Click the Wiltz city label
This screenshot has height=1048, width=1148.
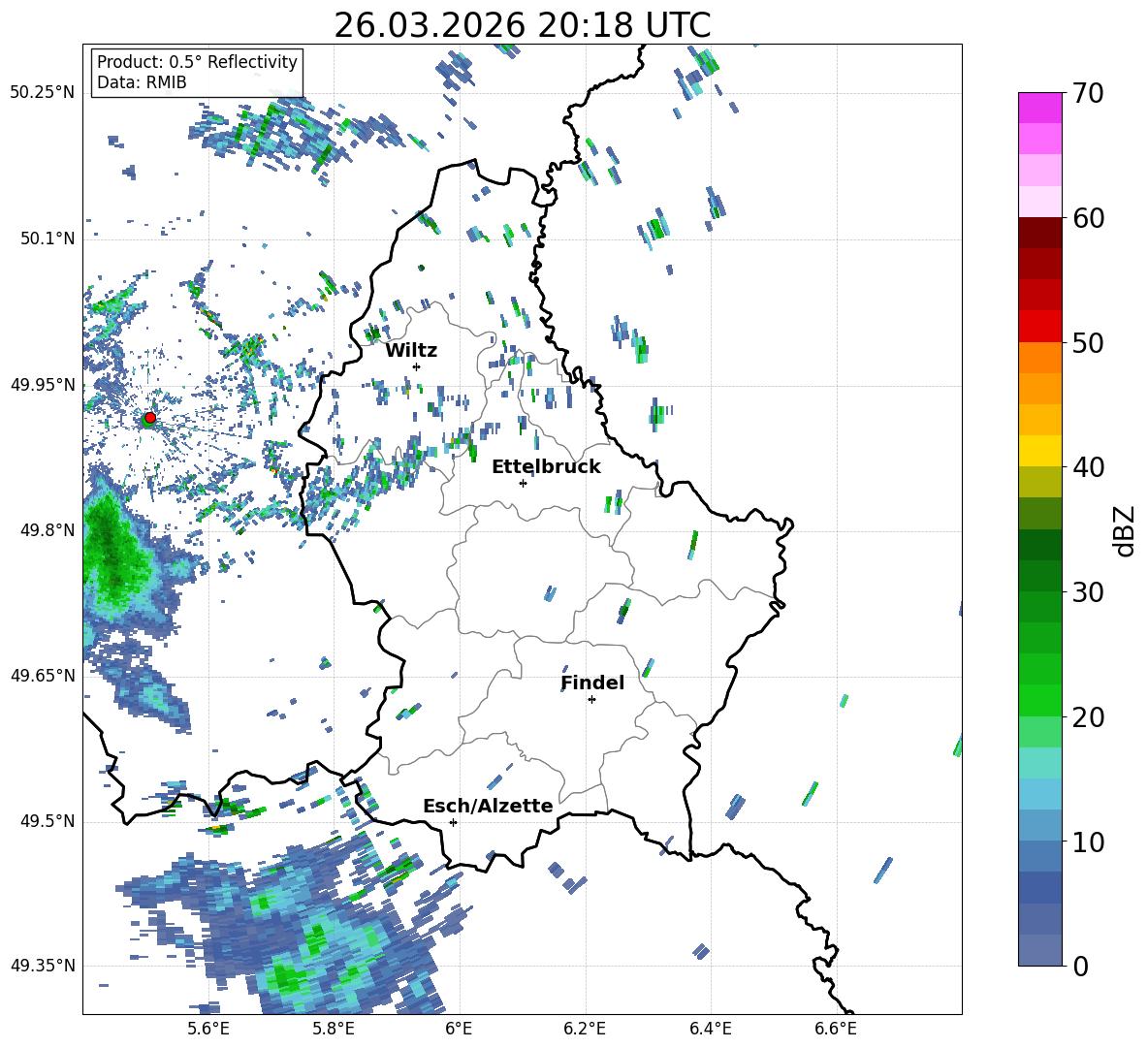(x=411, y=351)
